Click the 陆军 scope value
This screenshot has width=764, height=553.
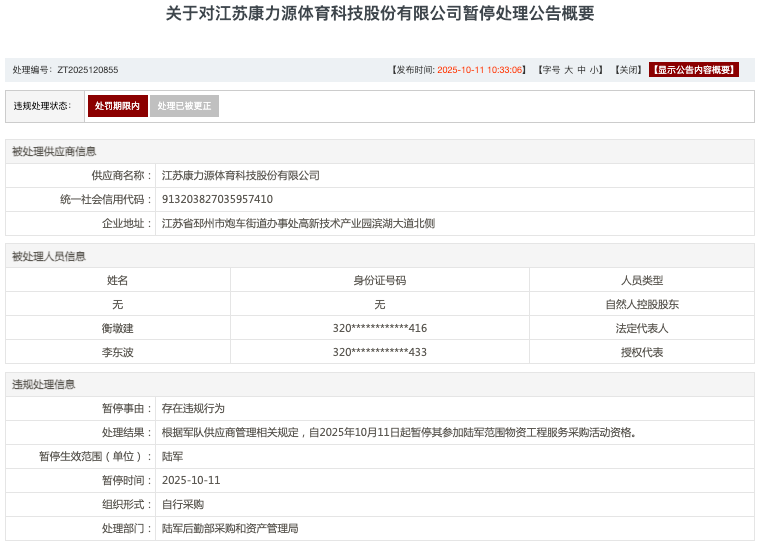point(172,457)
